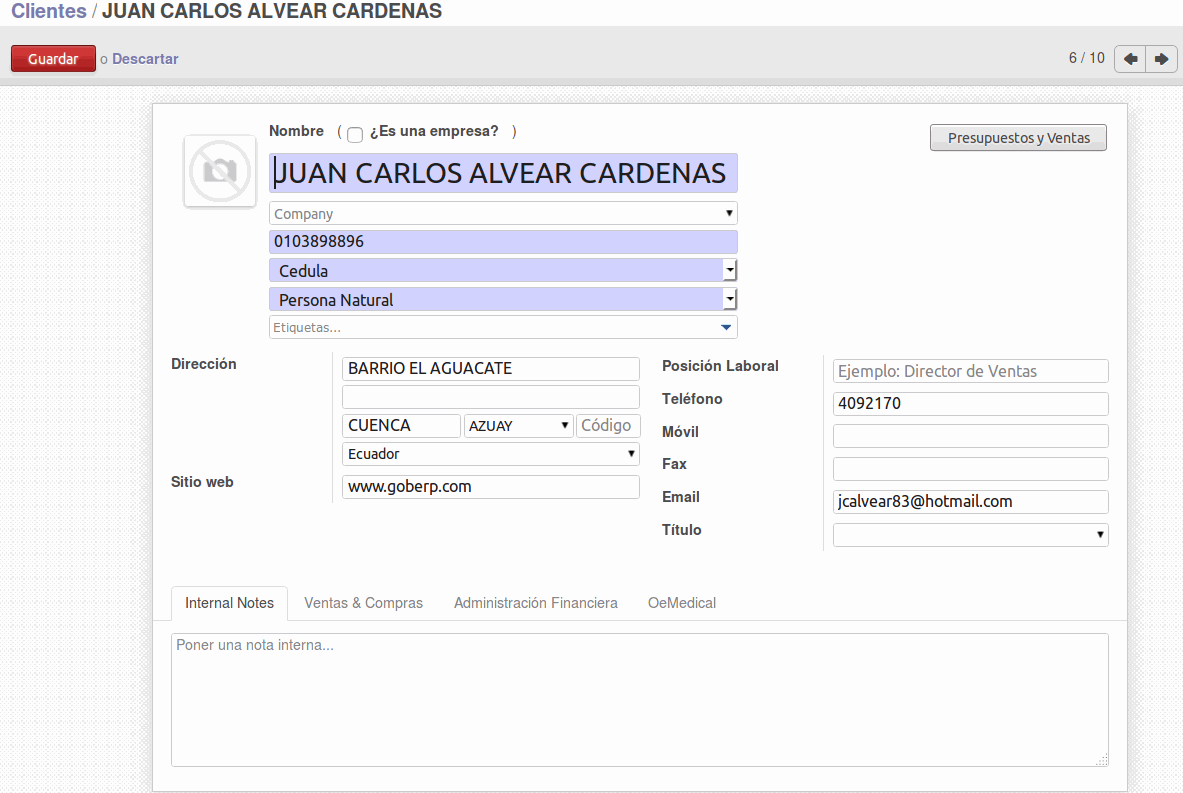
Task: Click the Descartar link
Action: 145,59
